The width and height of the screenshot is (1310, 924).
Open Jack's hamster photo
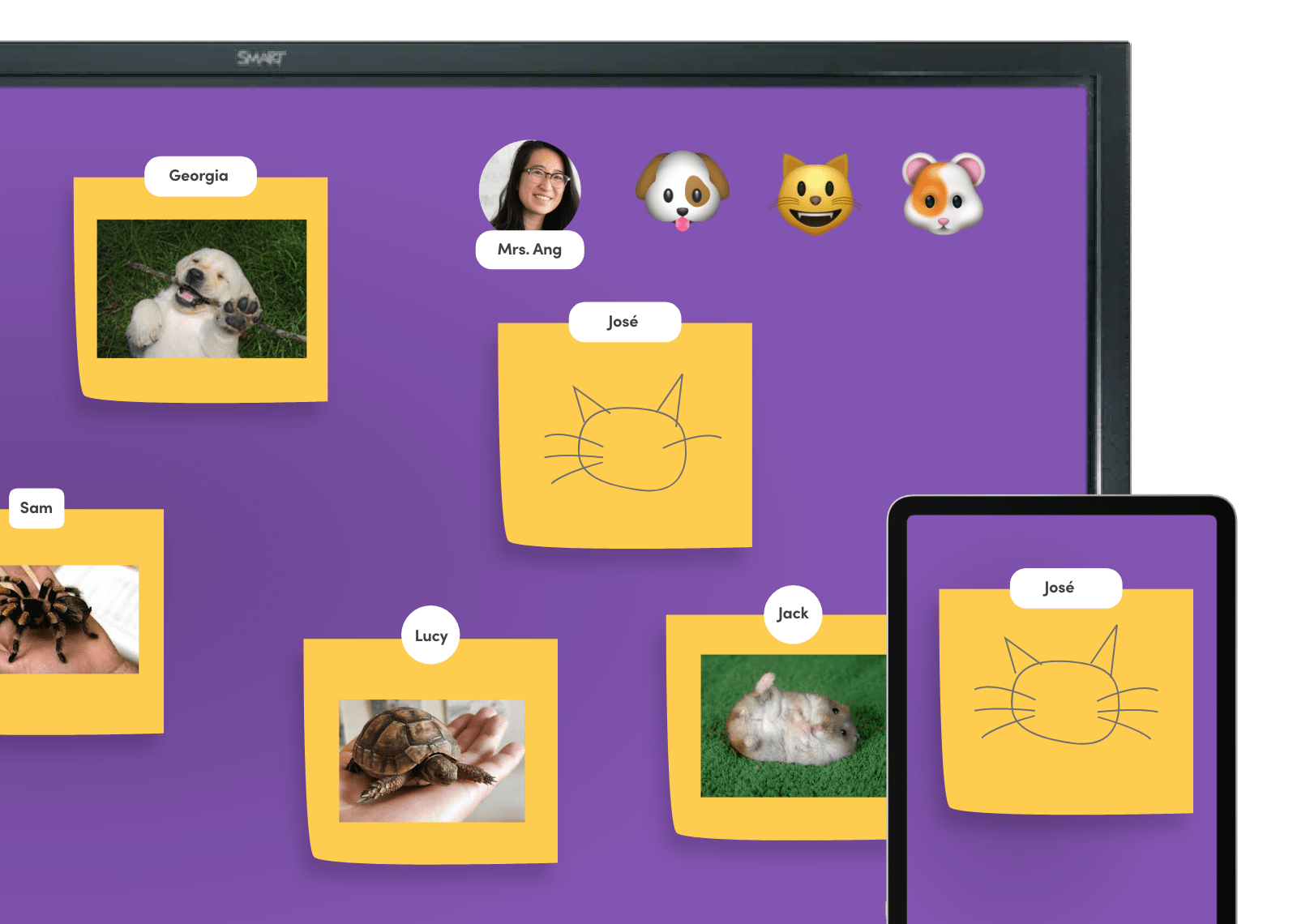point(793,725)
